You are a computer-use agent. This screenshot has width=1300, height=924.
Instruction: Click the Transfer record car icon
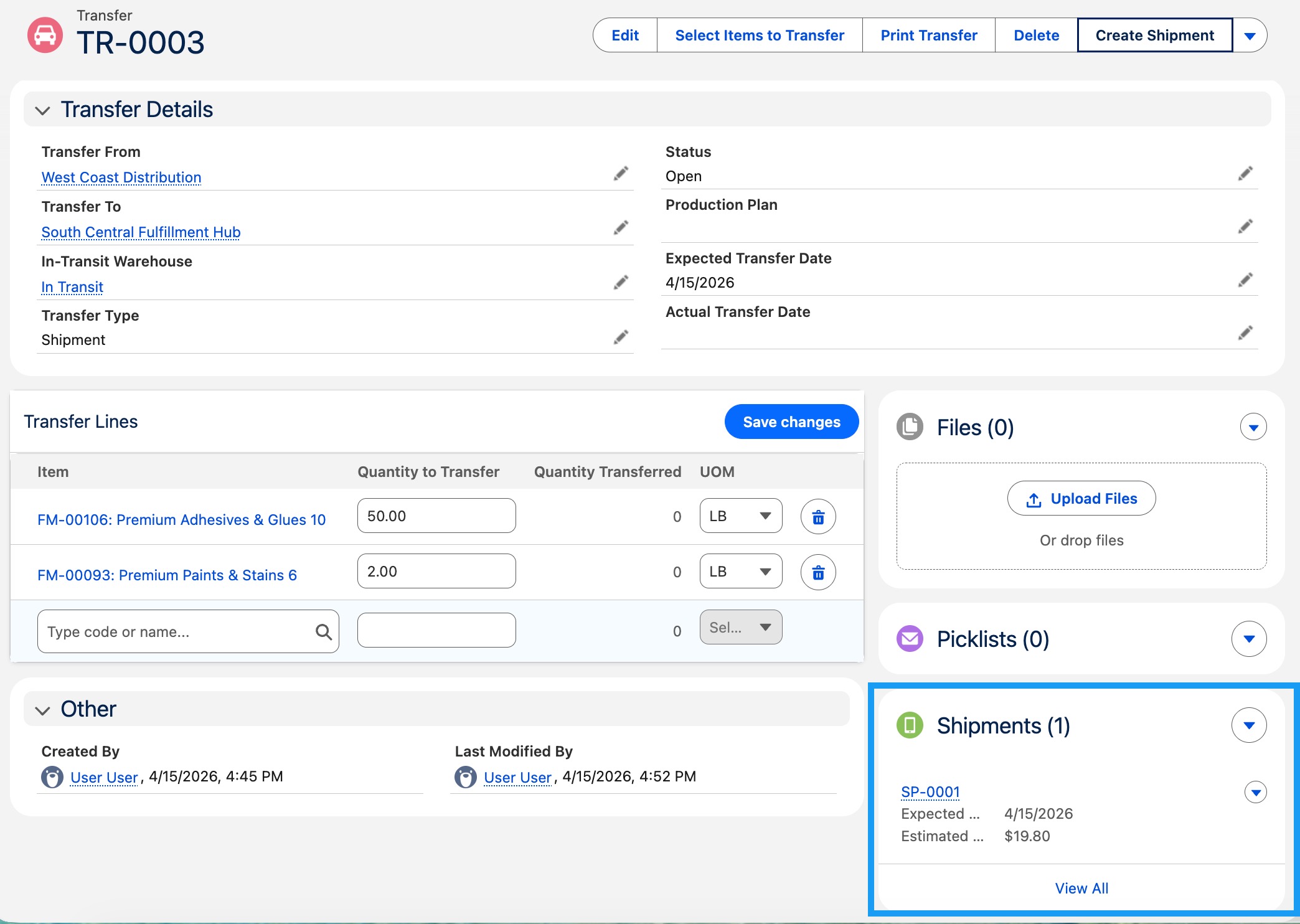coord(45,35)
